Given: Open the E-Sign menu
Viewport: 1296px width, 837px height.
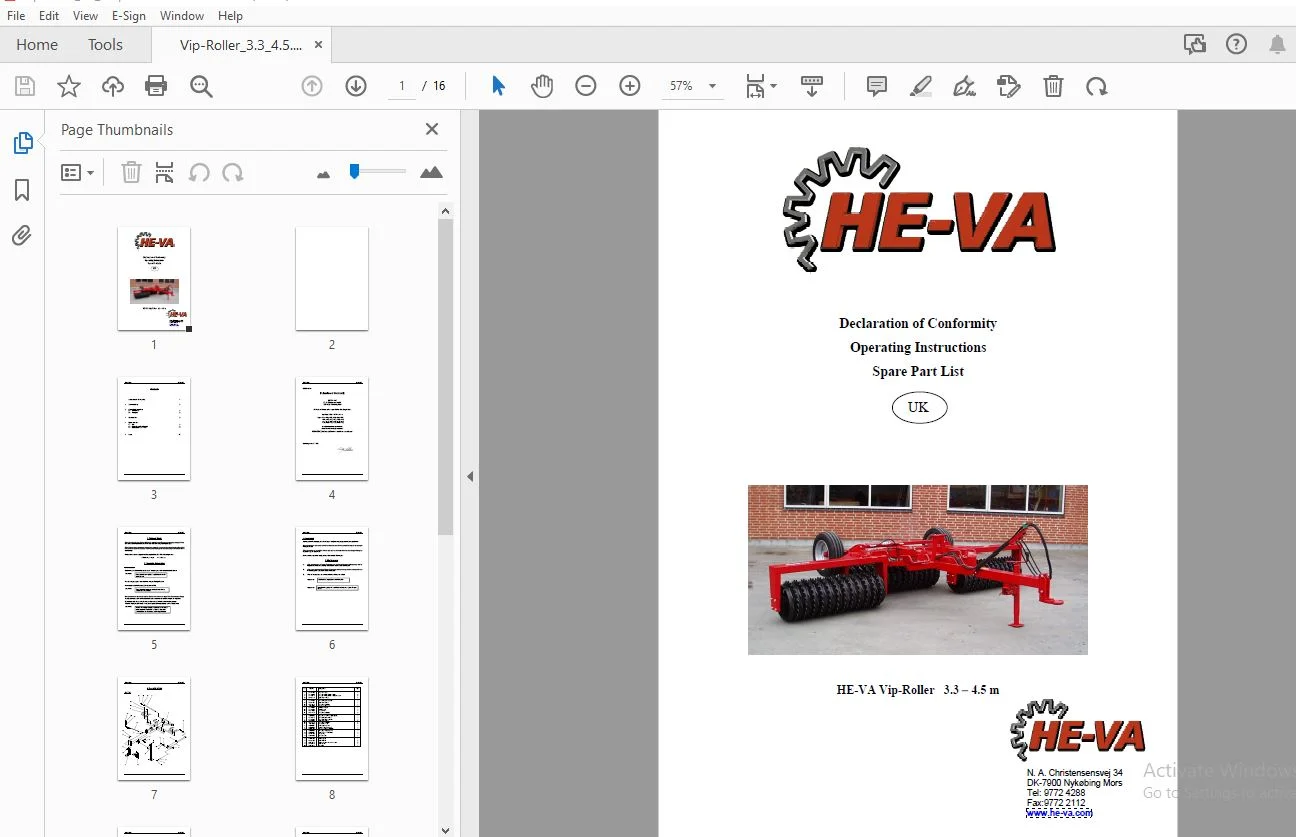Looking at the screenshot, I should click(x=129, y=16).
